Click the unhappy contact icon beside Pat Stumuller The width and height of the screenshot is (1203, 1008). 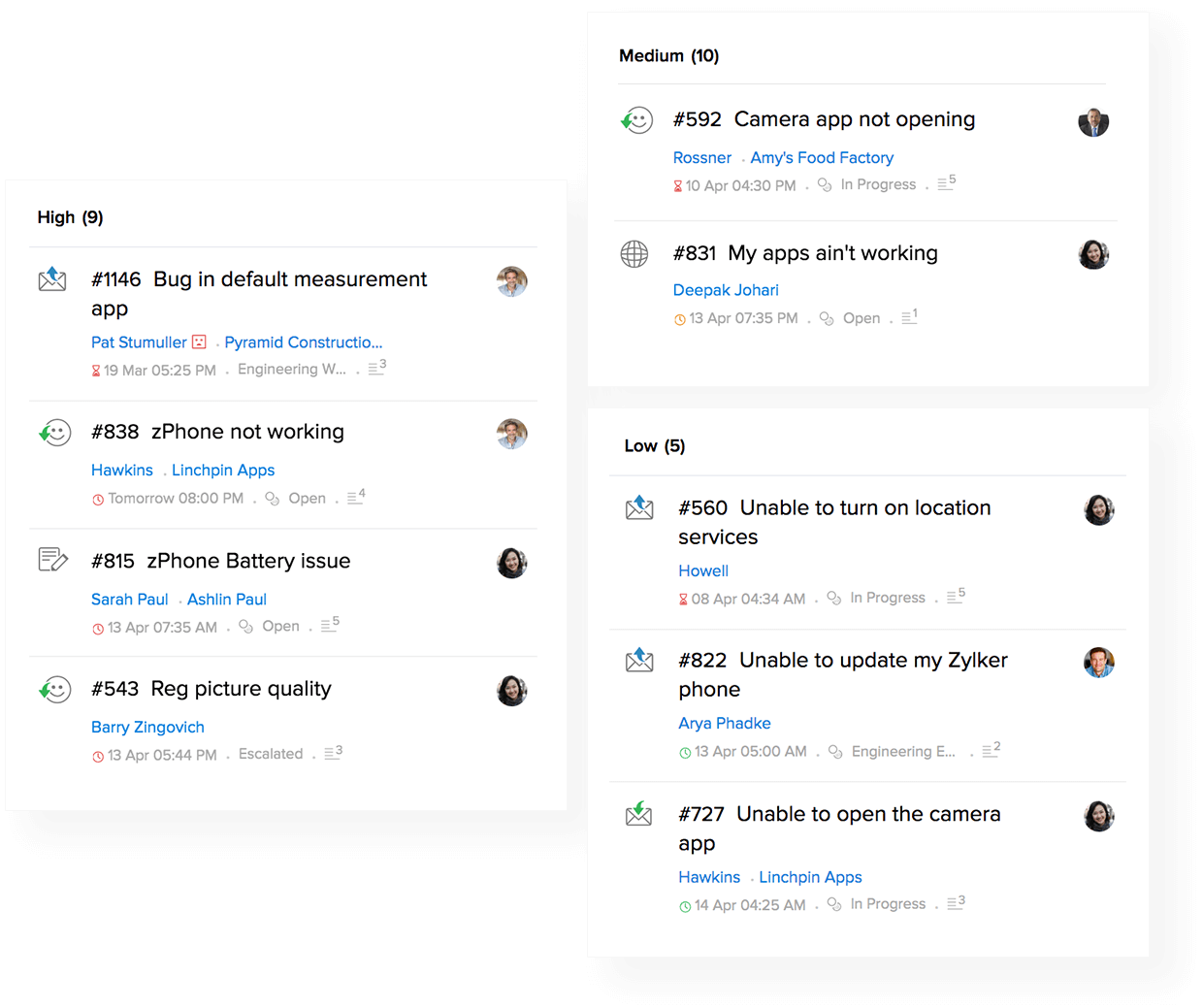click(x=199, y=341)
